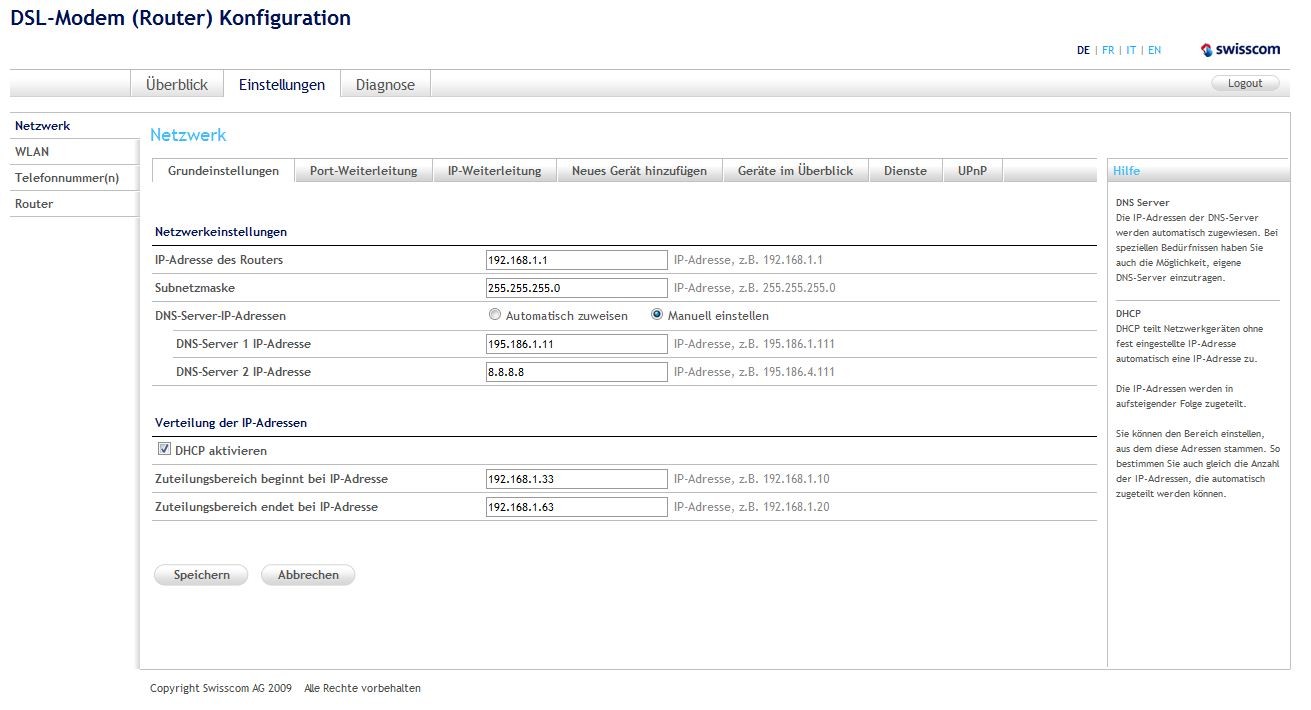Click the Abbrechen button
The image size is (1311, 710).
tap(308, 575)
